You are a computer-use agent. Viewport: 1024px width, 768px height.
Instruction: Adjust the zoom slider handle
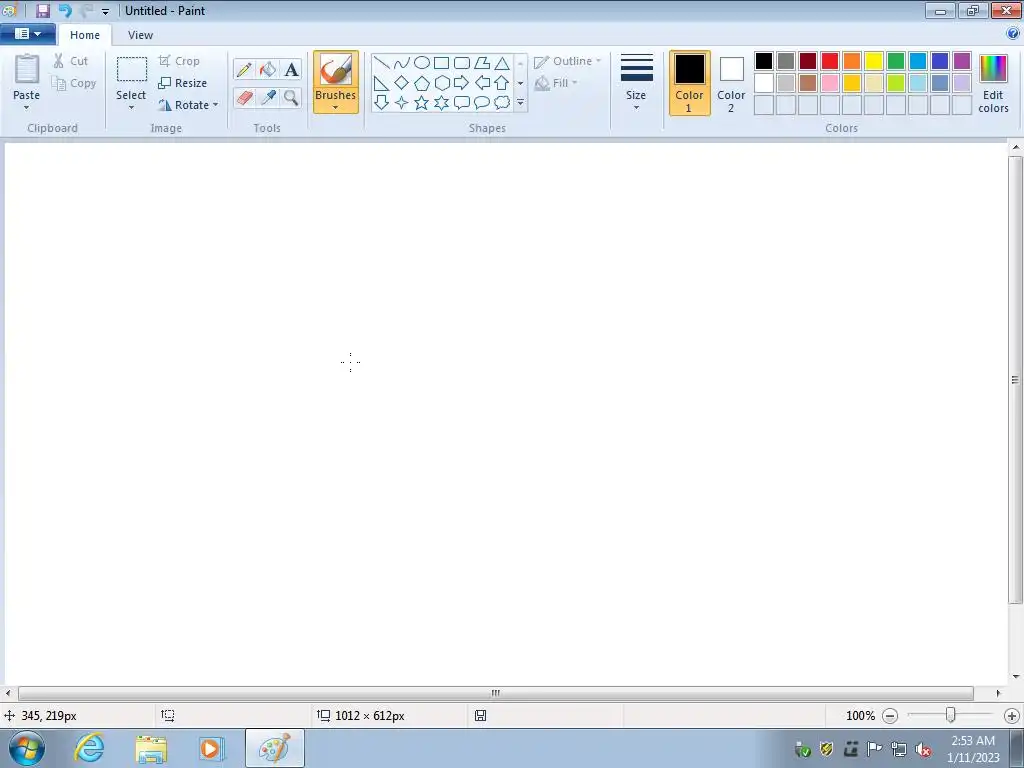click(950, 715)
